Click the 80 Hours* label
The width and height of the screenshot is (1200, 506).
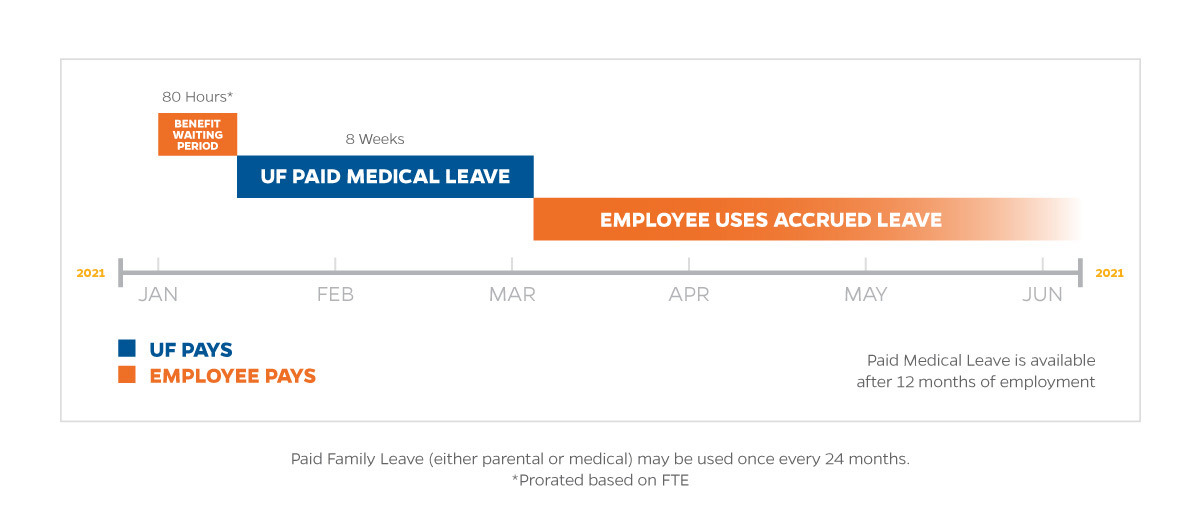pos(197,97)
